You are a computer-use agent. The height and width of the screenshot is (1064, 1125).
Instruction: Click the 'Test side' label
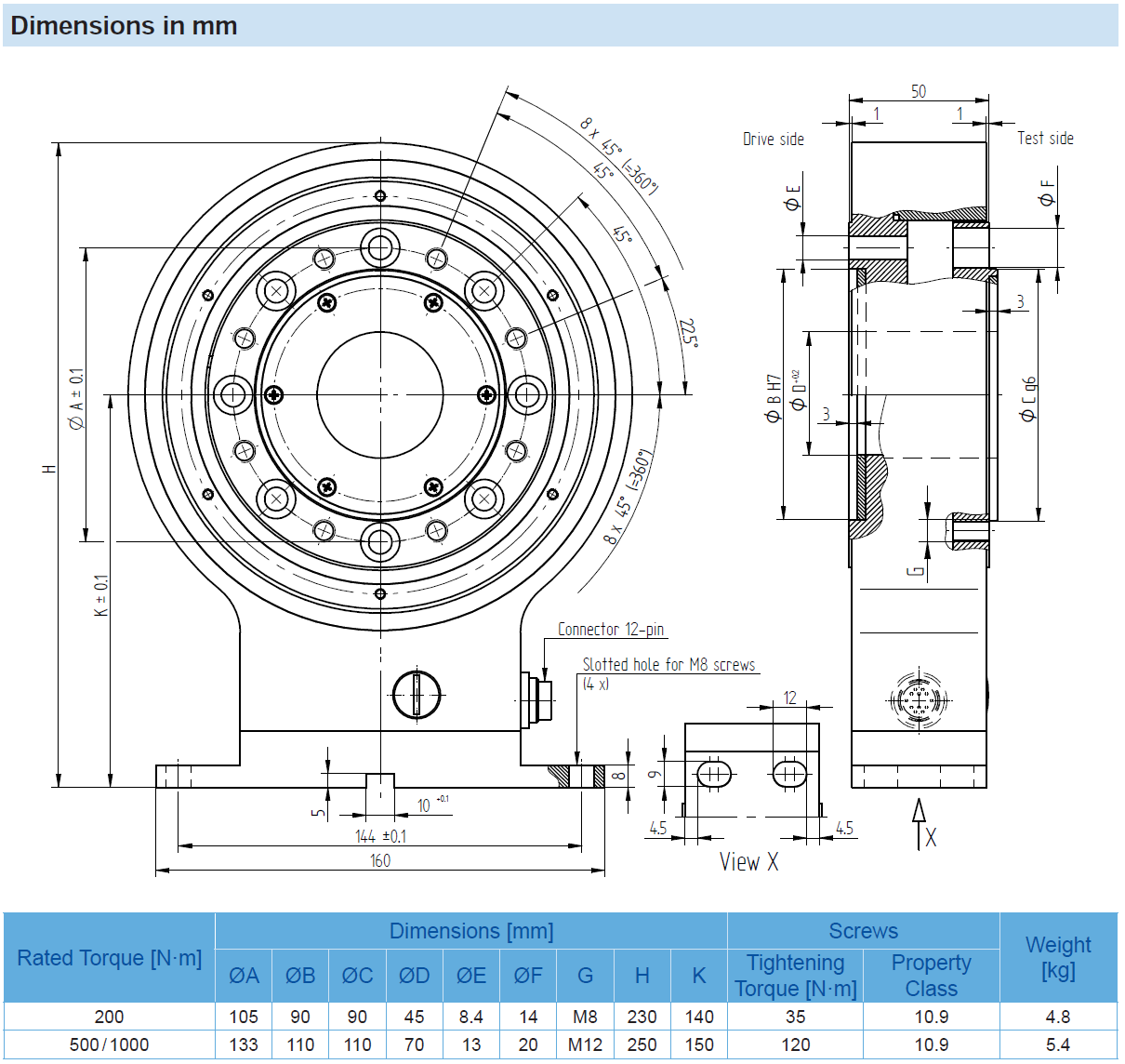[x=1045, y=139]
